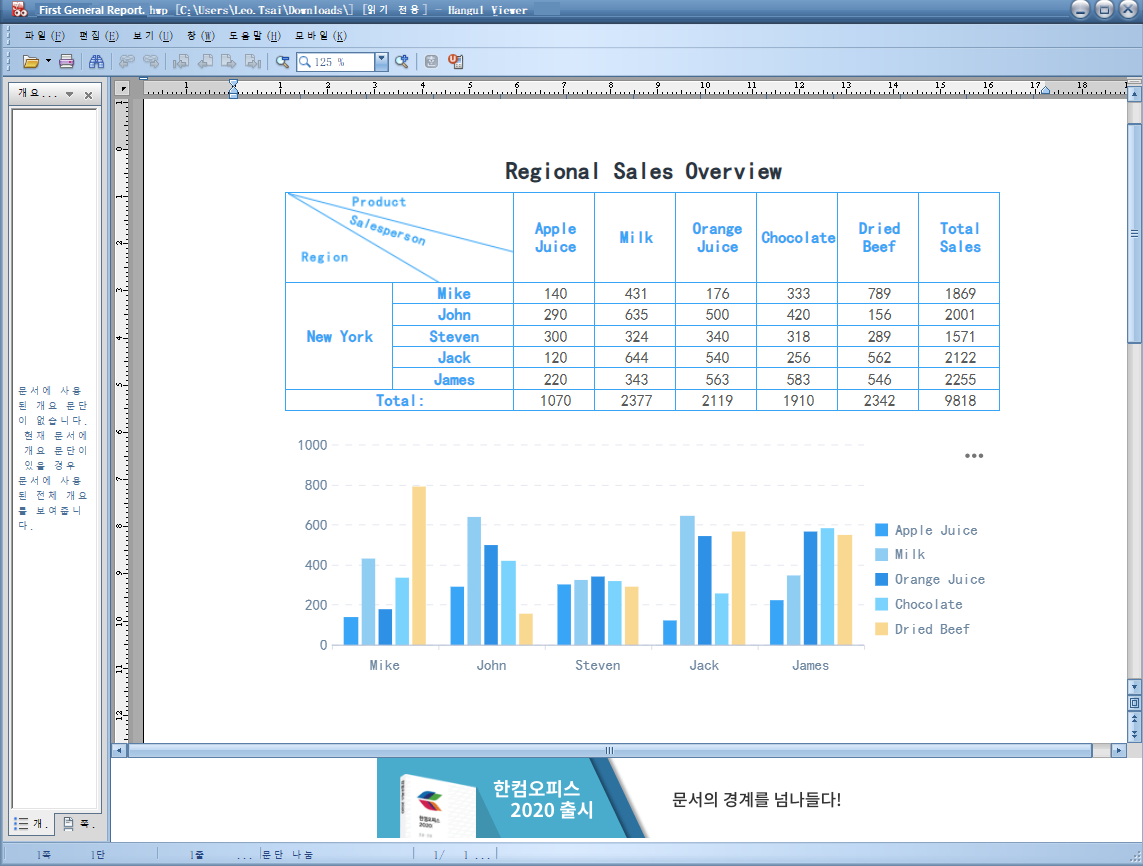Click the red update notification icon
Viewport: 1143px width, 866px height.
(456, 62)
